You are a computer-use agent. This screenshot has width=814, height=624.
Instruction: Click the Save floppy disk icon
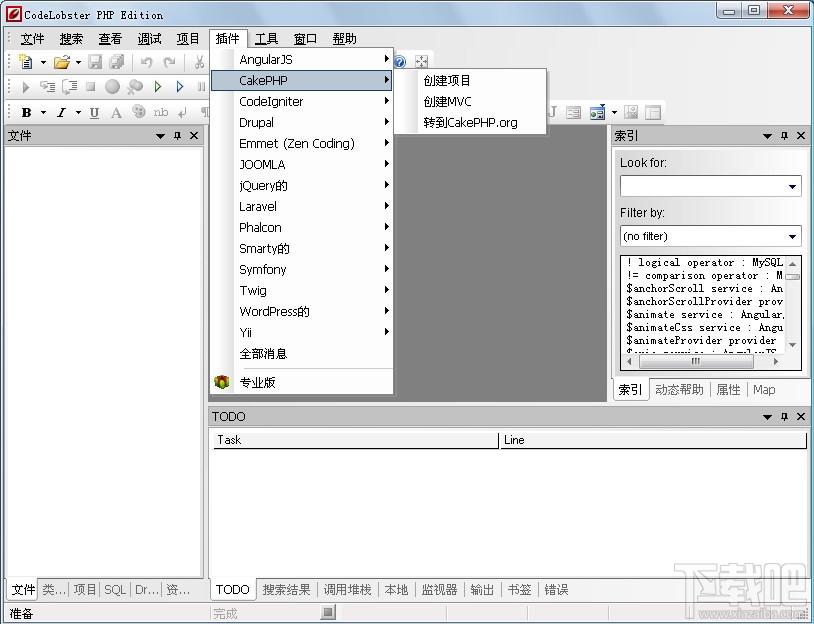(95, 62)
